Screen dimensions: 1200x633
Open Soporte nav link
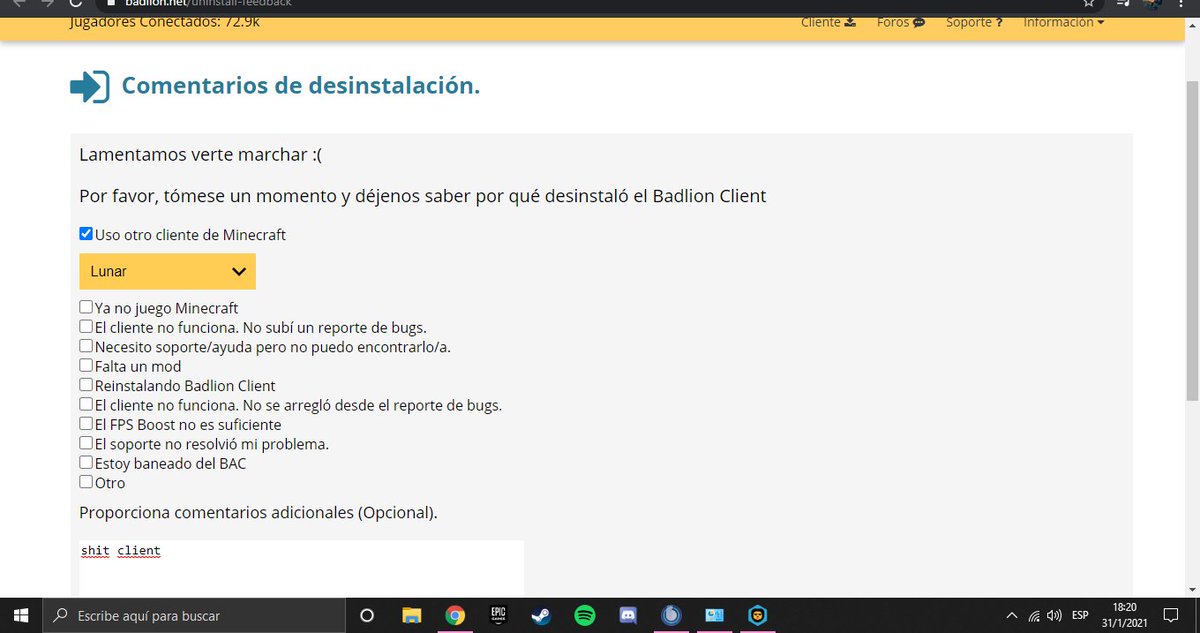pyautogui.click(x=974, y=22)
